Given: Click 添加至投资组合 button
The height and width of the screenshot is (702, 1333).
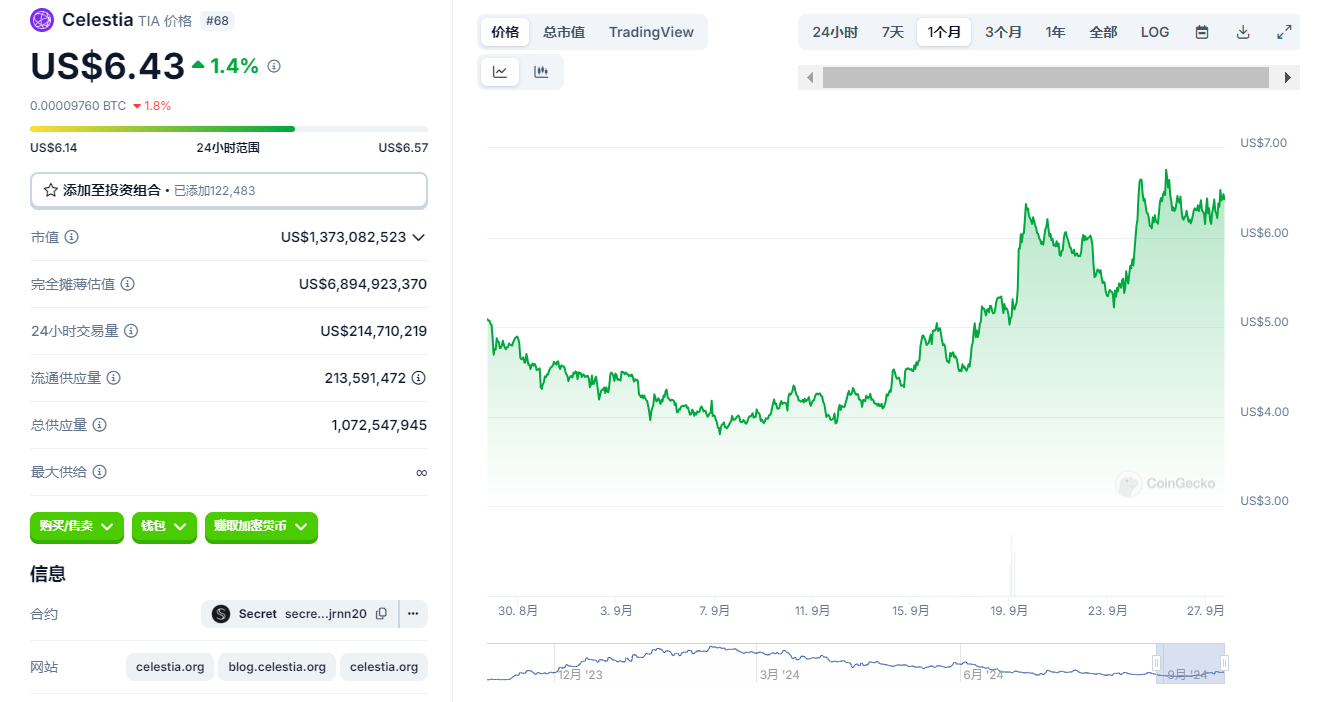Looking at the screenshot, I should point(229,190).
